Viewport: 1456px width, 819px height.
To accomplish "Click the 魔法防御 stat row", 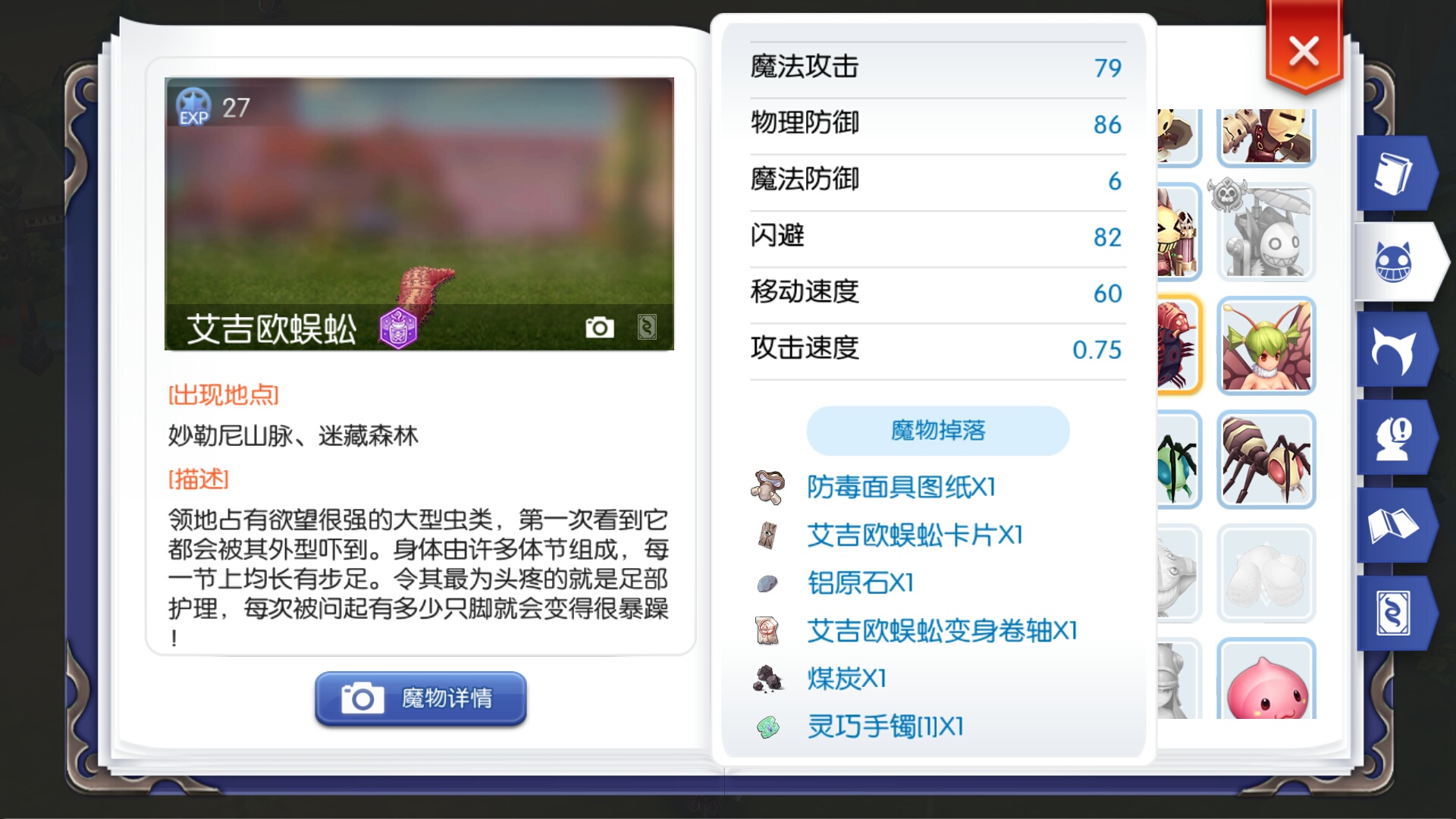I will pos(938,180).
